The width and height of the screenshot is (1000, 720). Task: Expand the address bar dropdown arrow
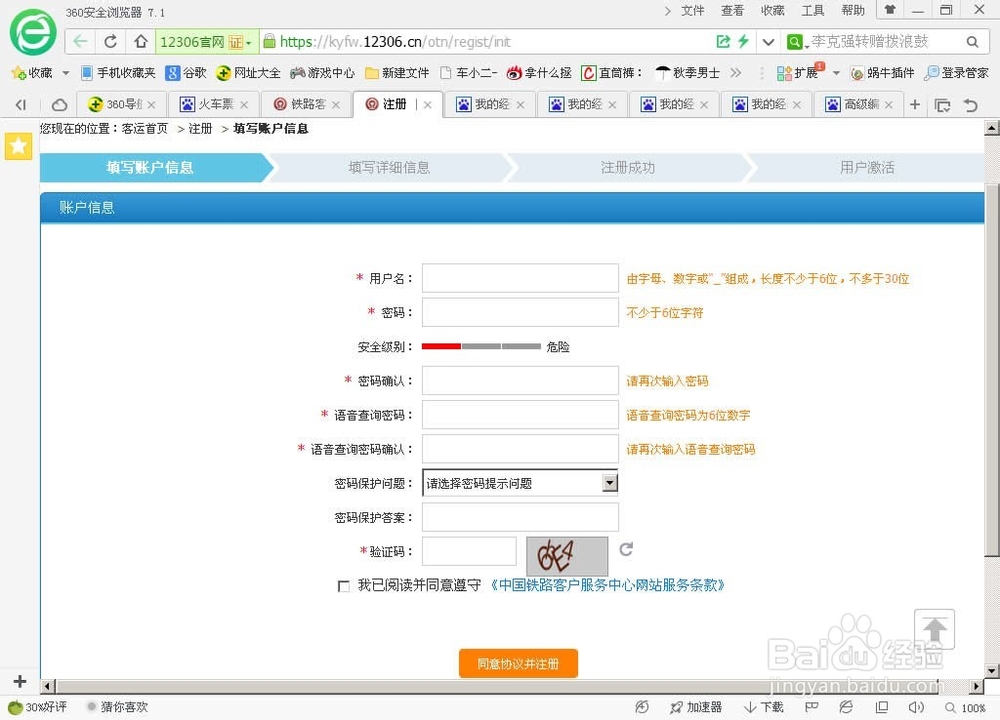click(x=768, y=41)
